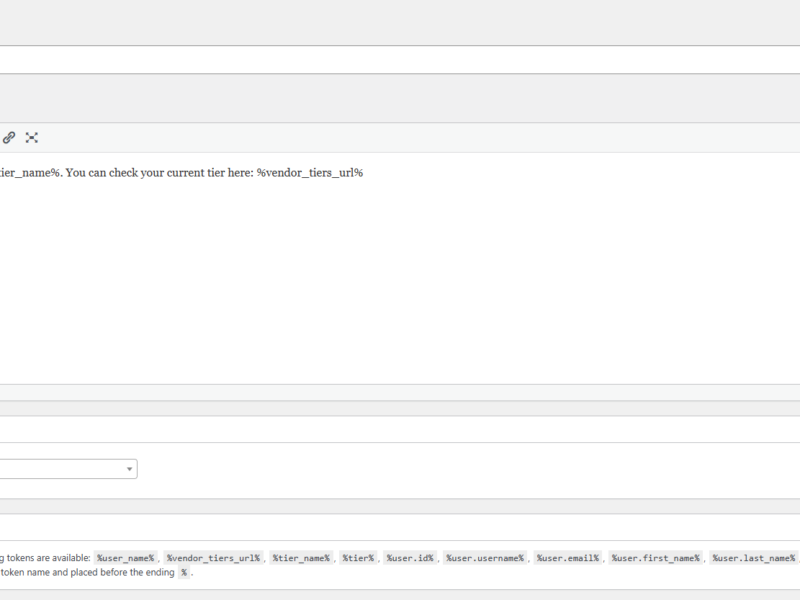This screenshot has width=800, height=600.
Task: Toggle the fullscreen editor mode icon
Action: pyautogui.click(x=32, y=138)
